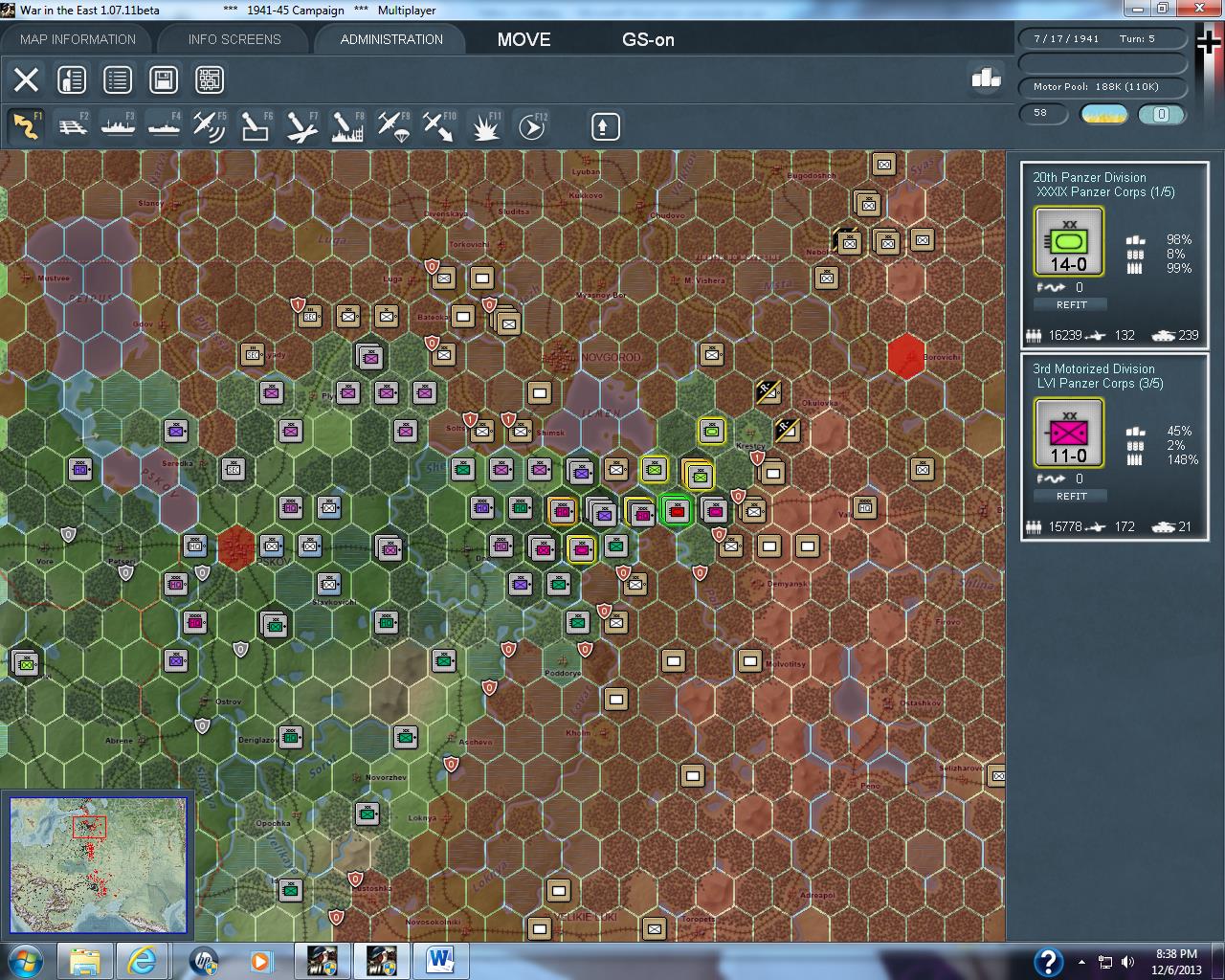Click the F11 explosion icon
Viewport: 1225px width, 980px height.
click(x=485, y=126)
